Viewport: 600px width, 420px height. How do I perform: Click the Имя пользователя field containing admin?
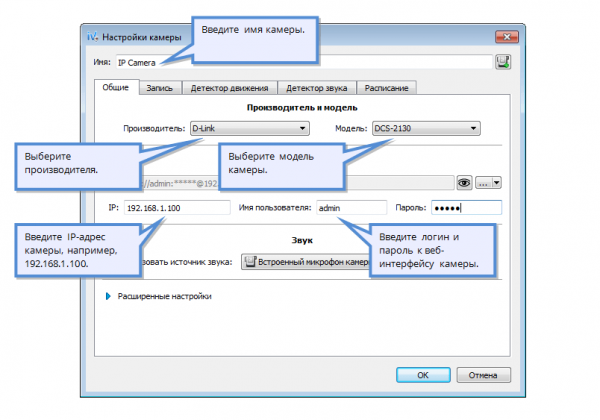coord(351,208)
